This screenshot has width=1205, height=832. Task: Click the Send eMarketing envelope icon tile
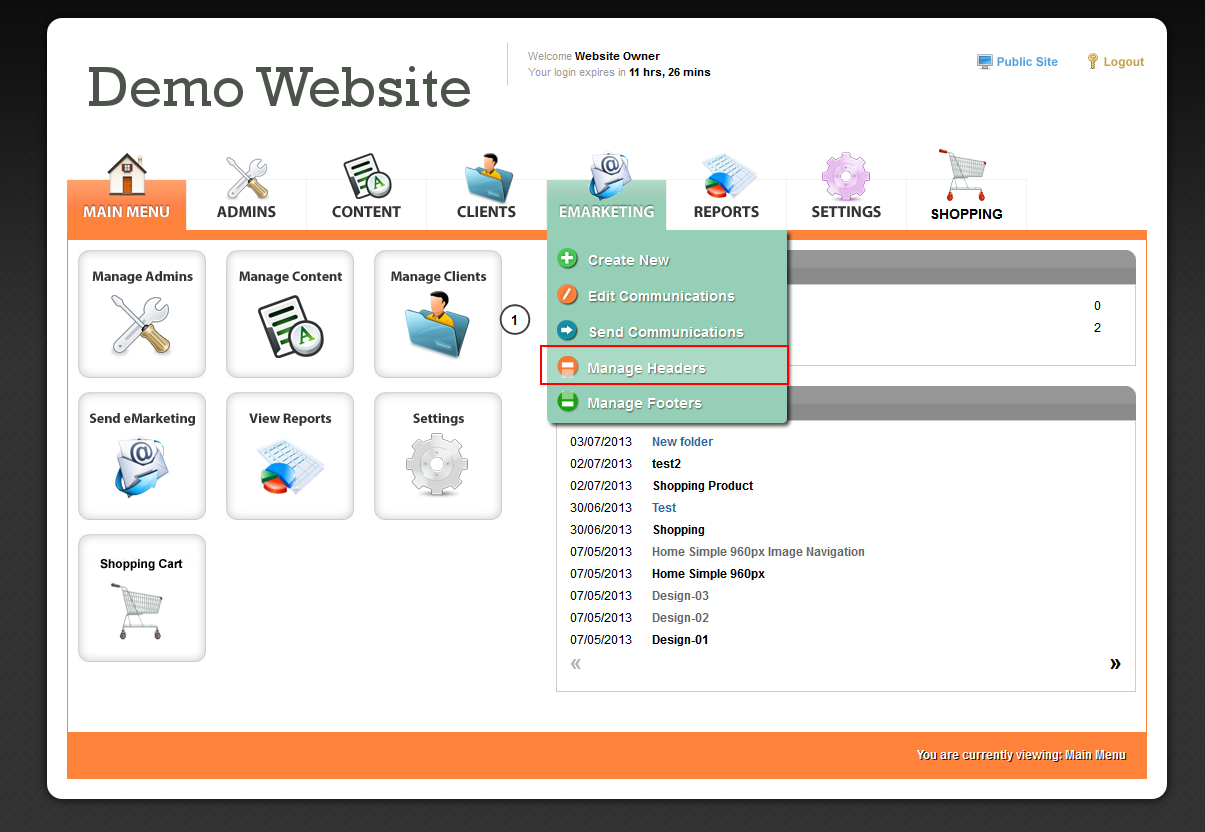(x=142, y=456)
